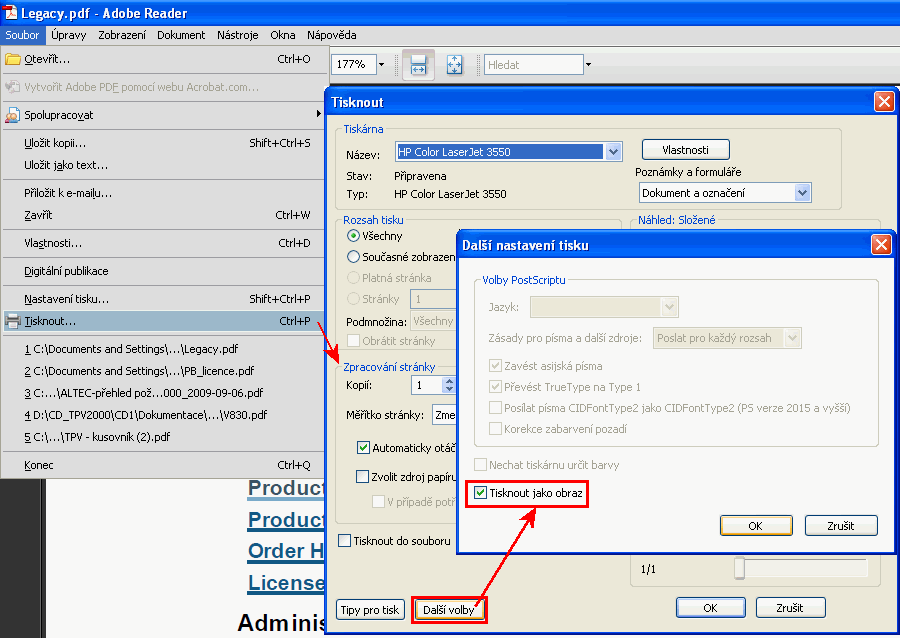The width and height of the screenshot is (900, 638).
Task: Confirm Další nastavení tisku with OK
Action: point(755,526)
